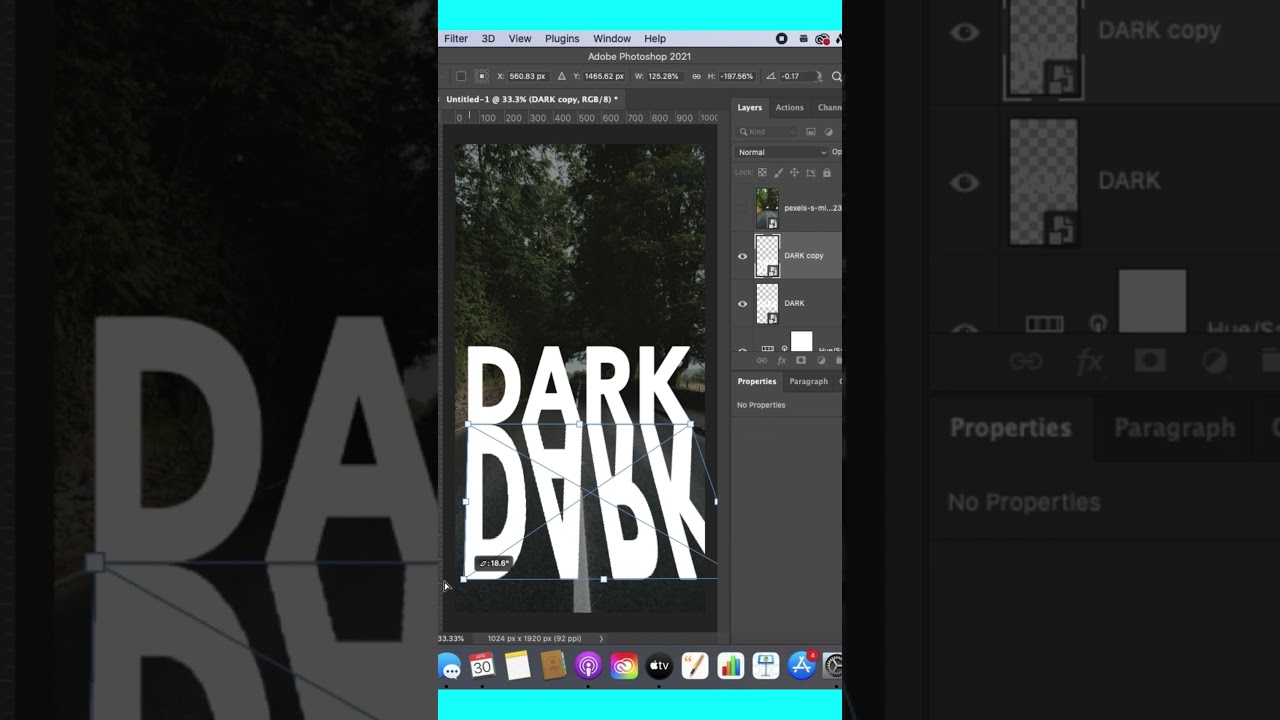Switch to the Channels tab
This screenshot has width=1280, height=720.
[x=829, y=107]
